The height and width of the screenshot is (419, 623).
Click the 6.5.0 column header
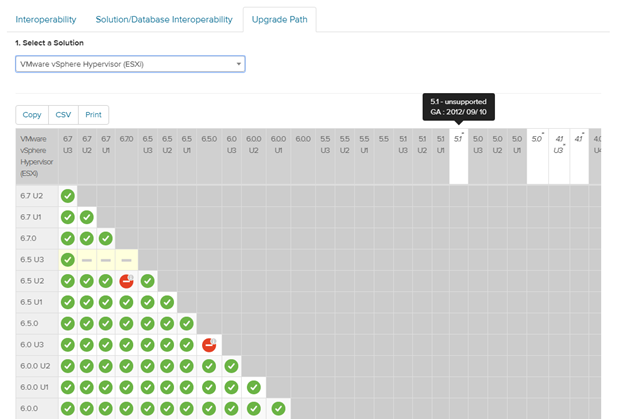pyautogui.click(x=209, y=156)
